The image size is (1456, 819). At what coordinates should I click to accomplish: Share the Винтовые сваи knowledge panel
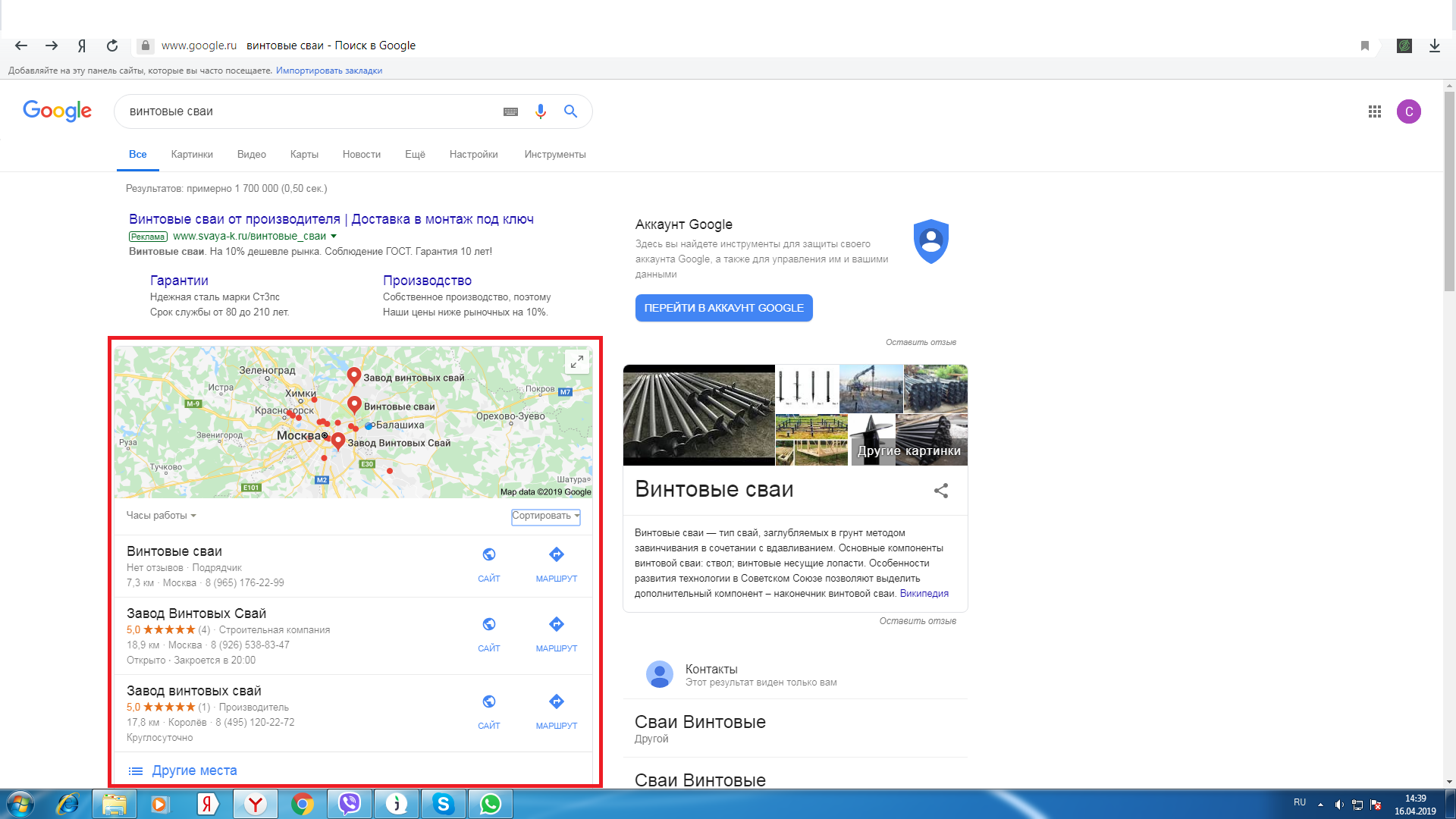(x=941, y=491)
